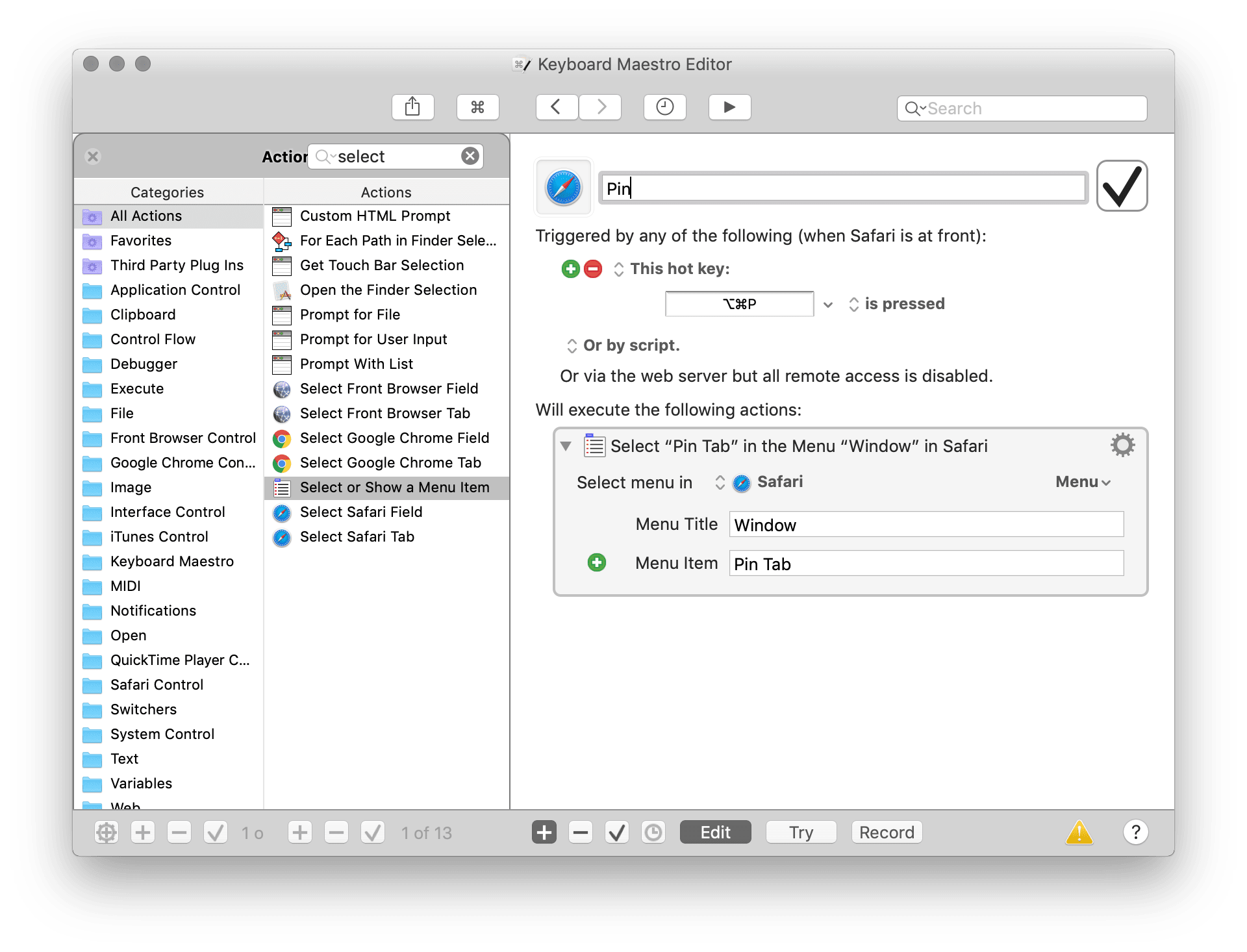Select the Safari Control category
The image size is (1247, 952).
[157, 684]
